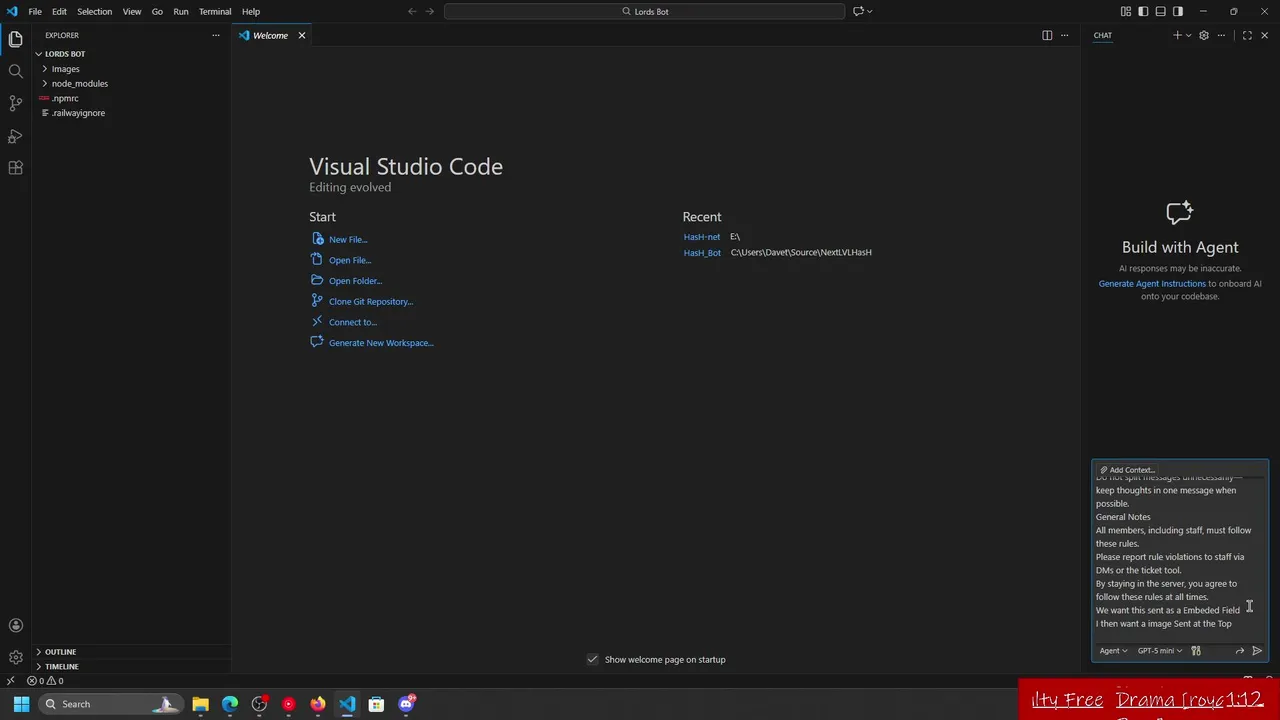
Task: Click Add Context button in chat
Action: pos(1127,470)
